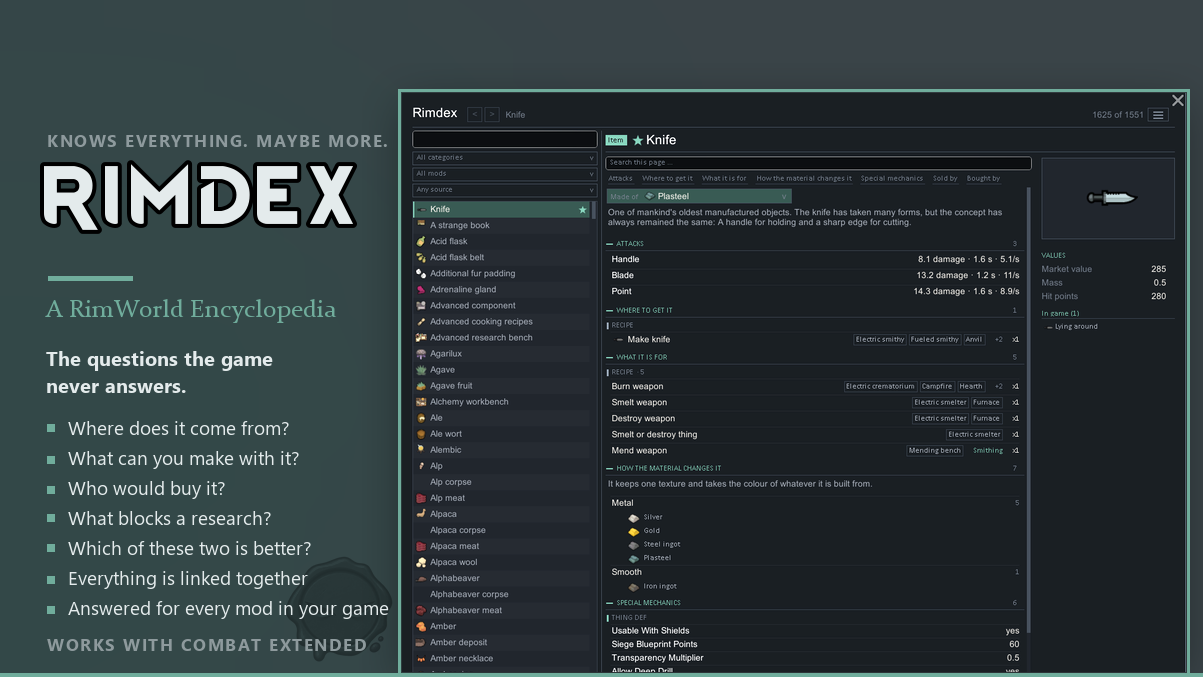This screenshot has height=677, width=1203.
Task: Open the Iron ingot entry under Smooth
Action: point(652,587)
